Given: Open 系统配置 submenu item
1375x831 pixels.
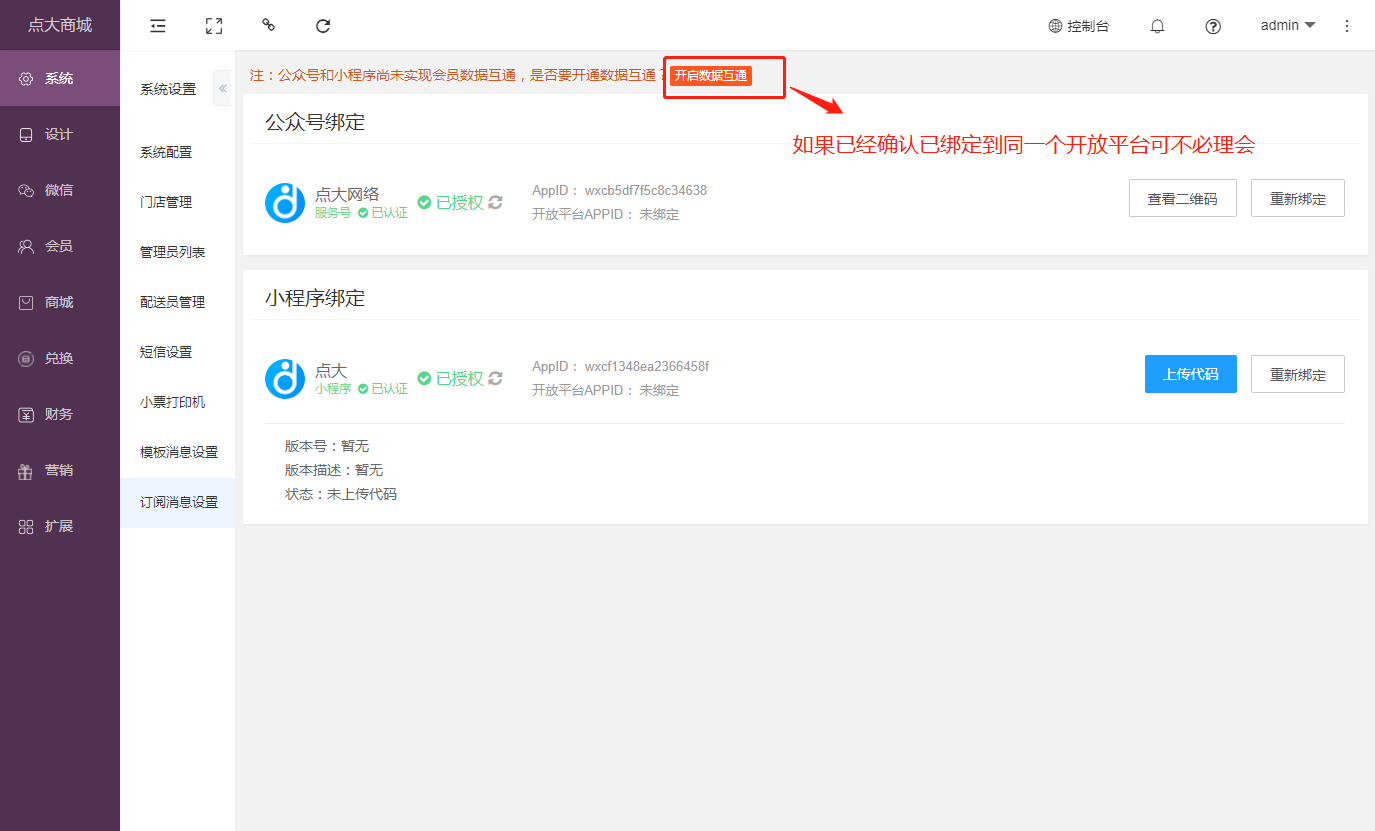Looking at the screenshot, I should (x=178, y=152).
